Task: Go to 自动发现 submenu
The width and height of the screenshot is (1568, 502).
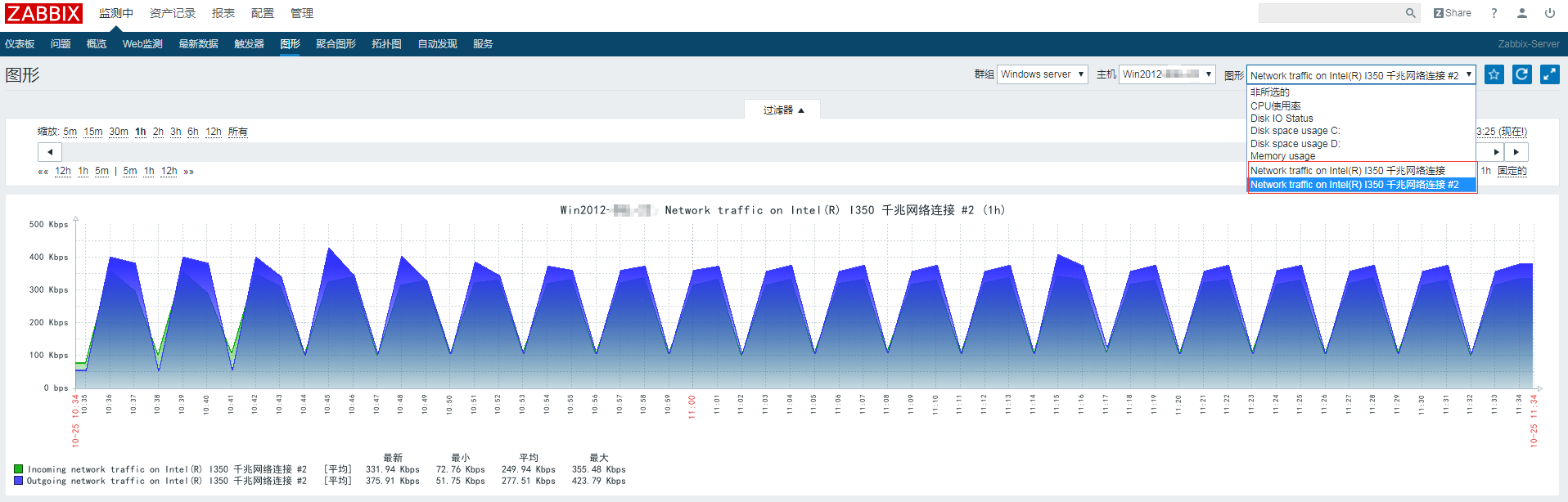Action: point(437,44)
